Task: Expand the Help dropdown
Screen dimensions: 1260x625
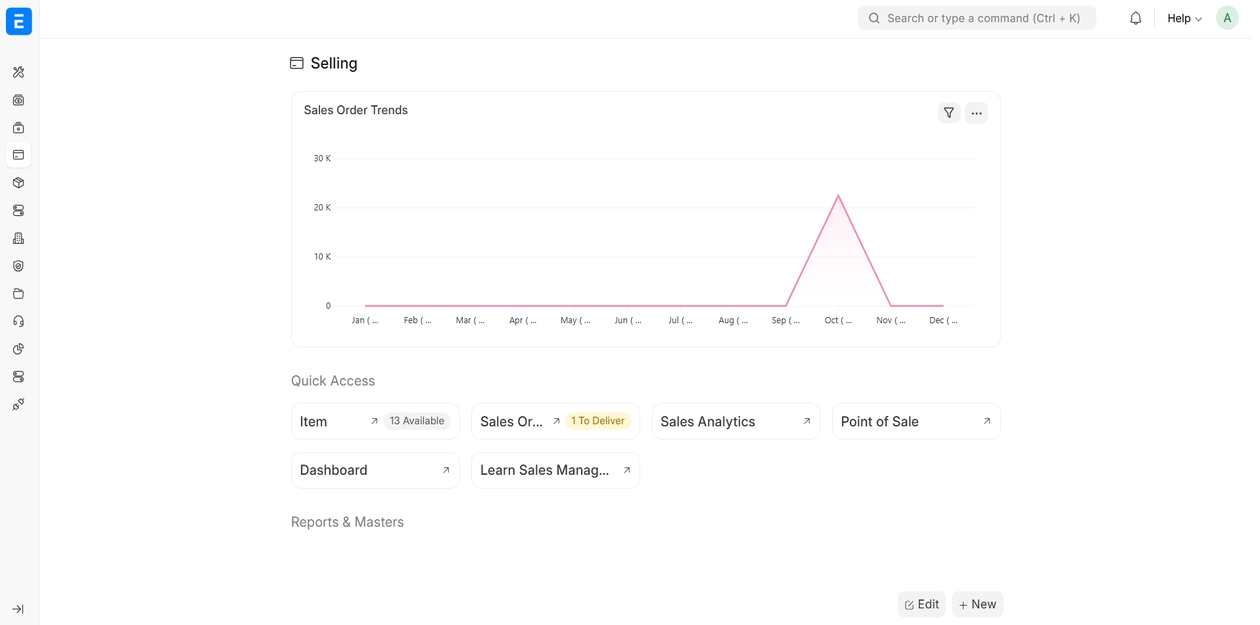Action: point(1184,18)
